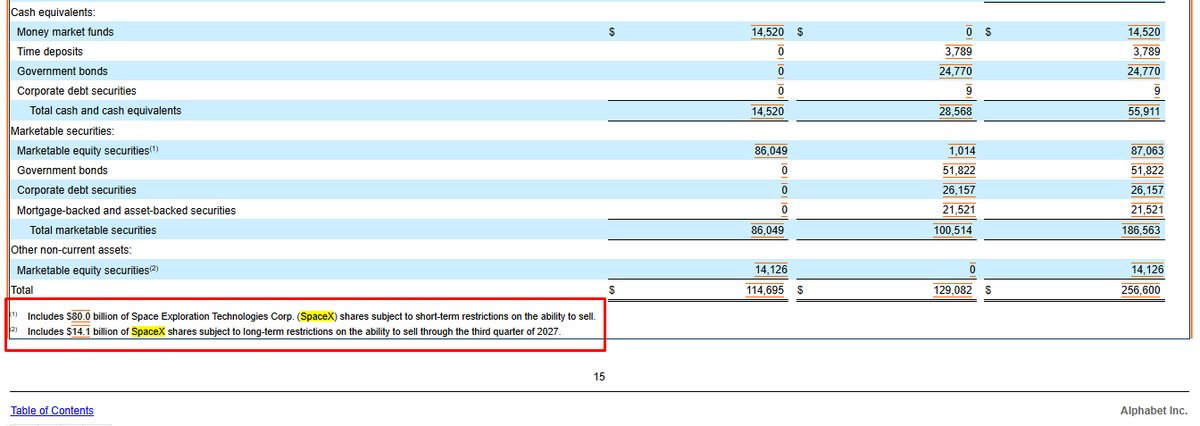Click the 'Other non-current assets:' heading
This screenshot has width=1200, height=426.
pyautogui.click(x=71, y=249)
